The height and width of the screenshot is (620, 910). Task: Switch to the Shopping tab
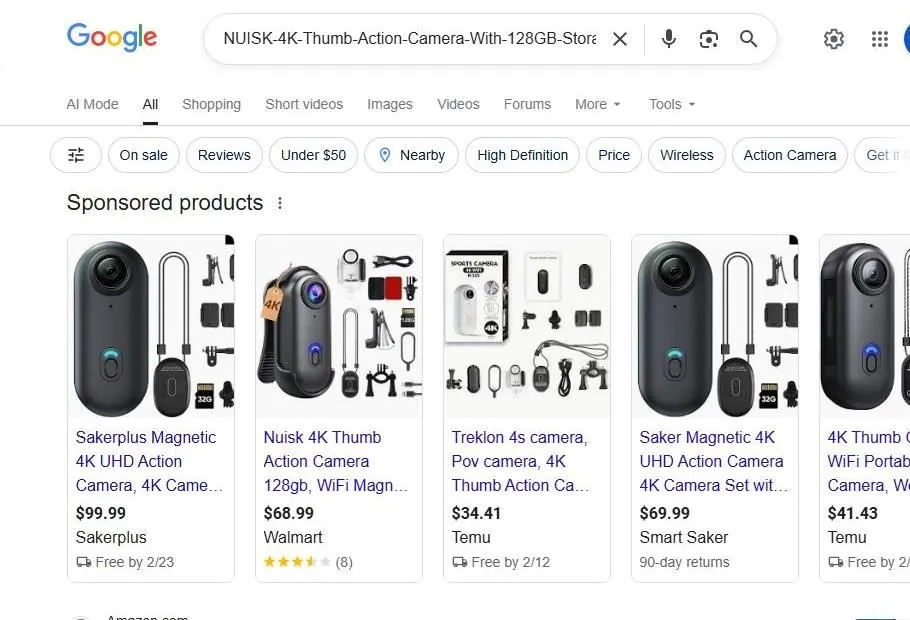(x=211, y=104)
